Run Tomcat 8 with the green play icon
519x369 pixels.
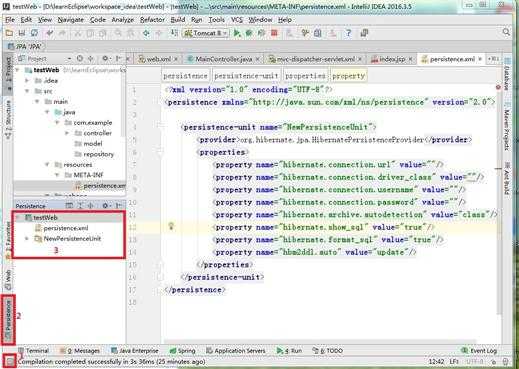[237, 33]
